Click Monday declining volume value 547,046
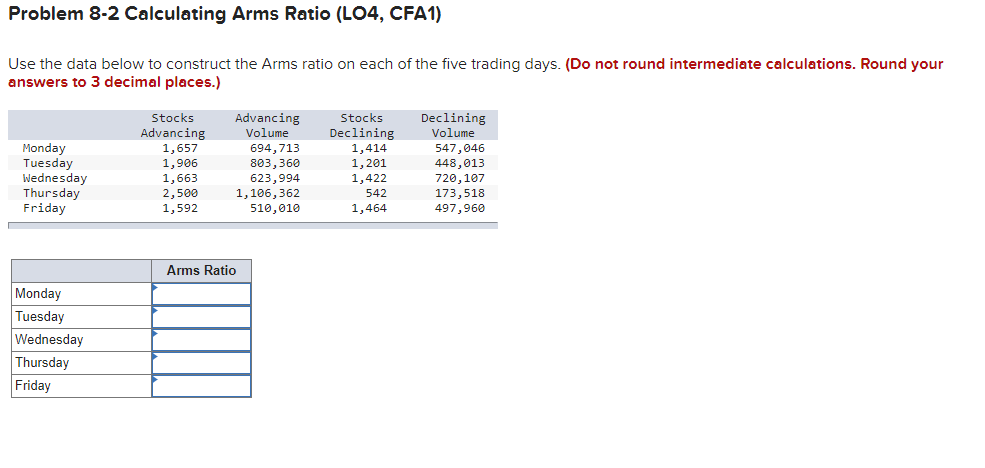This screenshot has height=468, width=985. (x=460, y=148)
